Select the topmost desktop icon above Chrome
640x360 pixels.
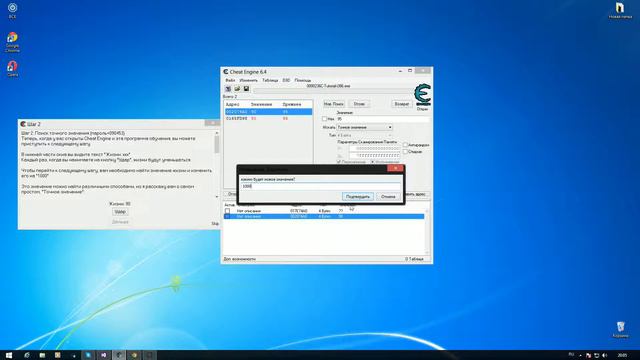[x=12, y=11]
